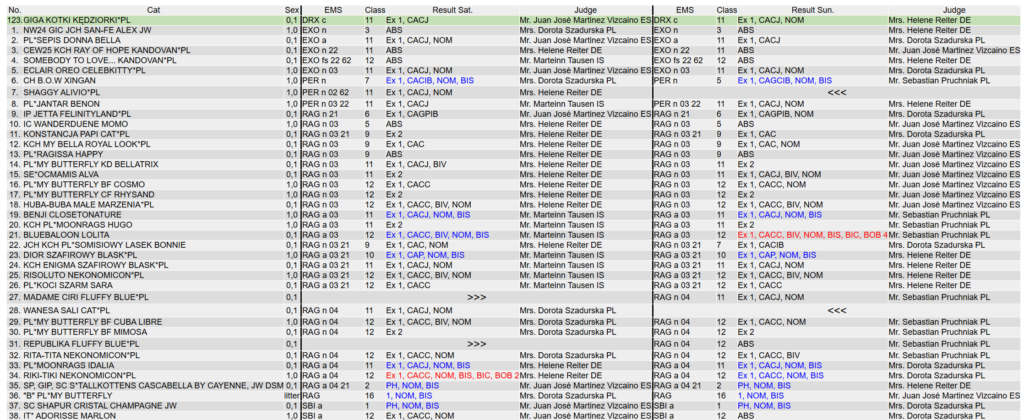The width and height of the screenshot is (1024, 420).
Task: Click the <<< marker in WANESA SALI CAT*PL row
Action: (837, 311)
